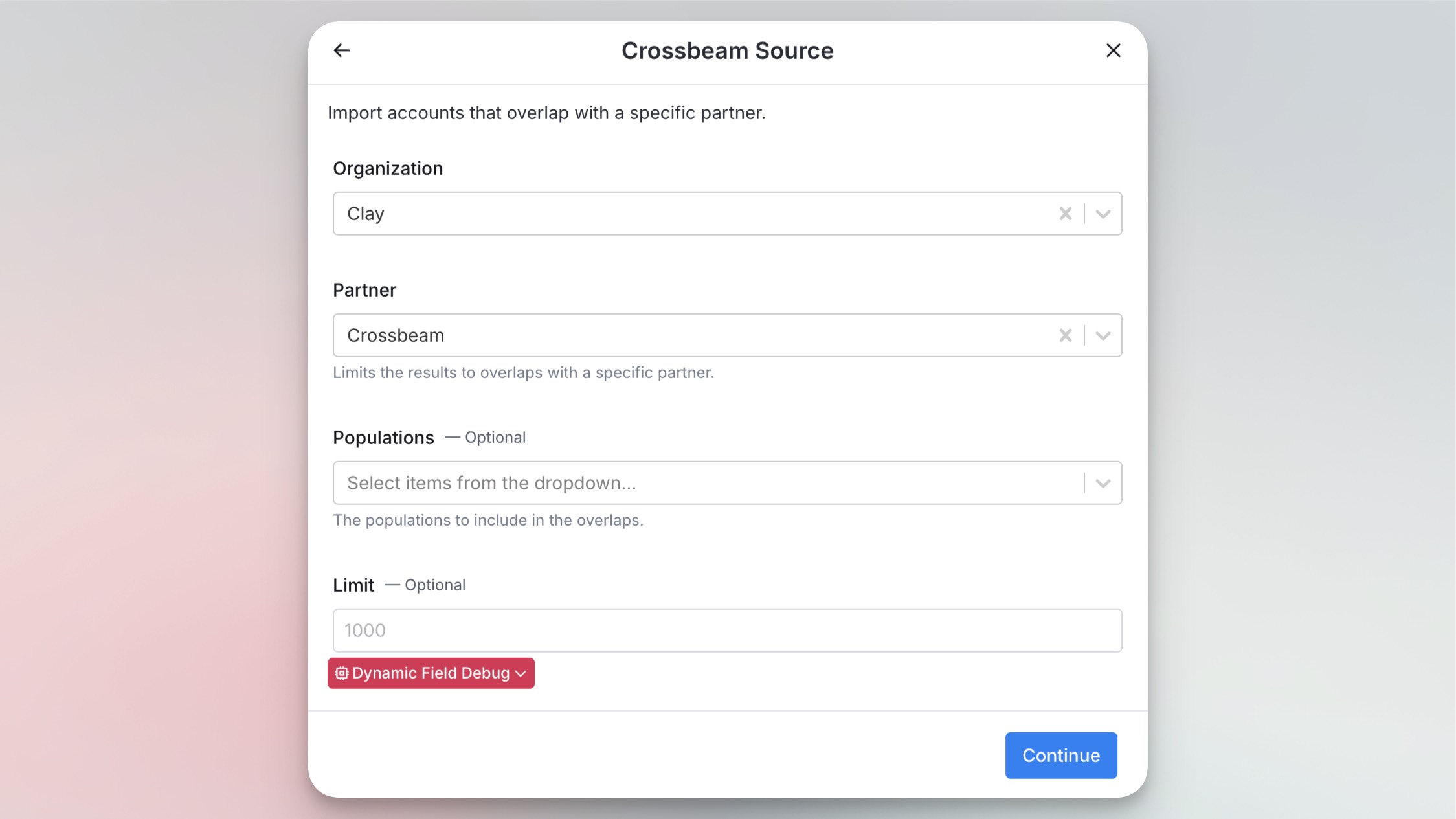Open the Partner dropdown arrow
Viewport: 1456px width, 819px height.
(1103, 335)
